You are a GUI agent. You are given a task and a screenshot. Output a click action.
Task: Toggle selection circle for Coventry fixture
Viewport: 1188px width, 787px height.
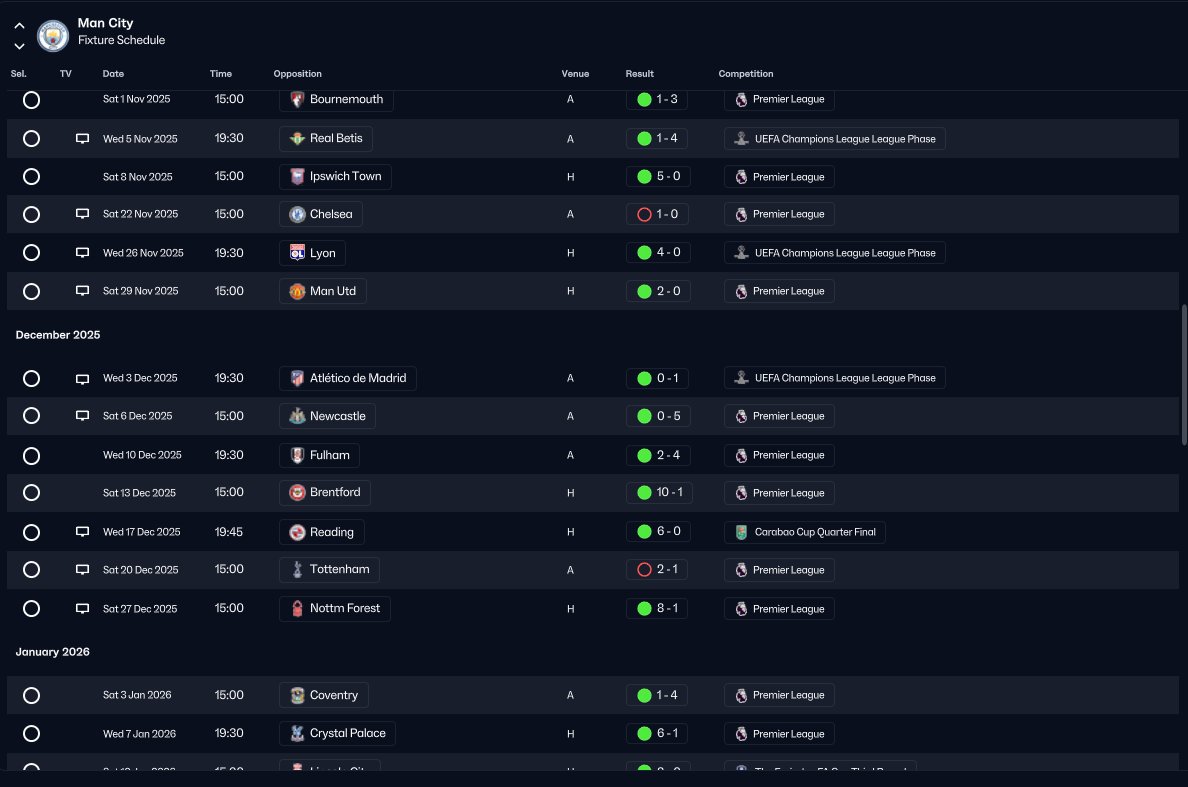31,695
